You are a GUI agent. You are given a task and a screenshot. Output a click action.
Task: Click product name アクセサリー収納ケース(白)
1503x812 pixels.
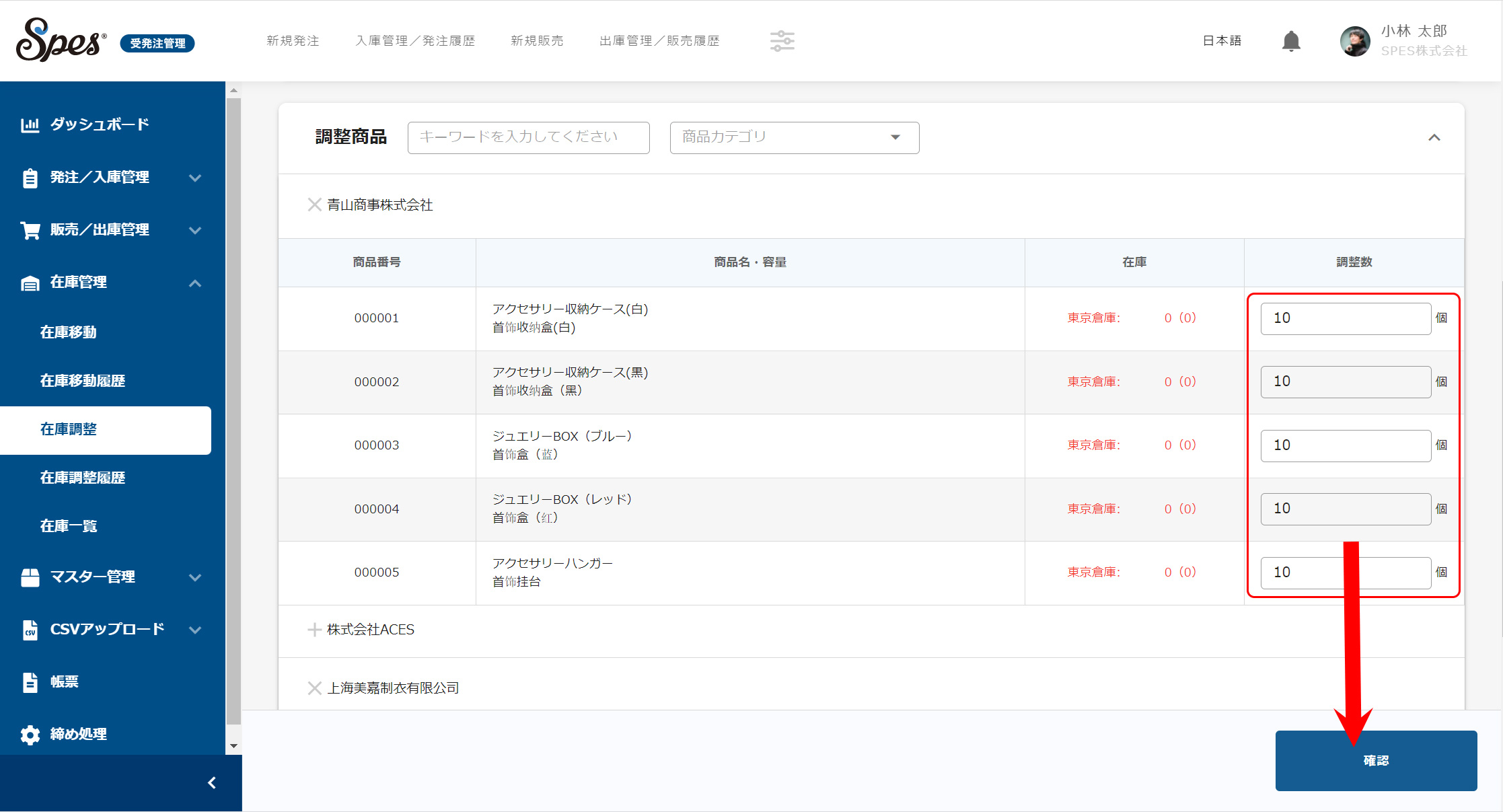(570, 309)
